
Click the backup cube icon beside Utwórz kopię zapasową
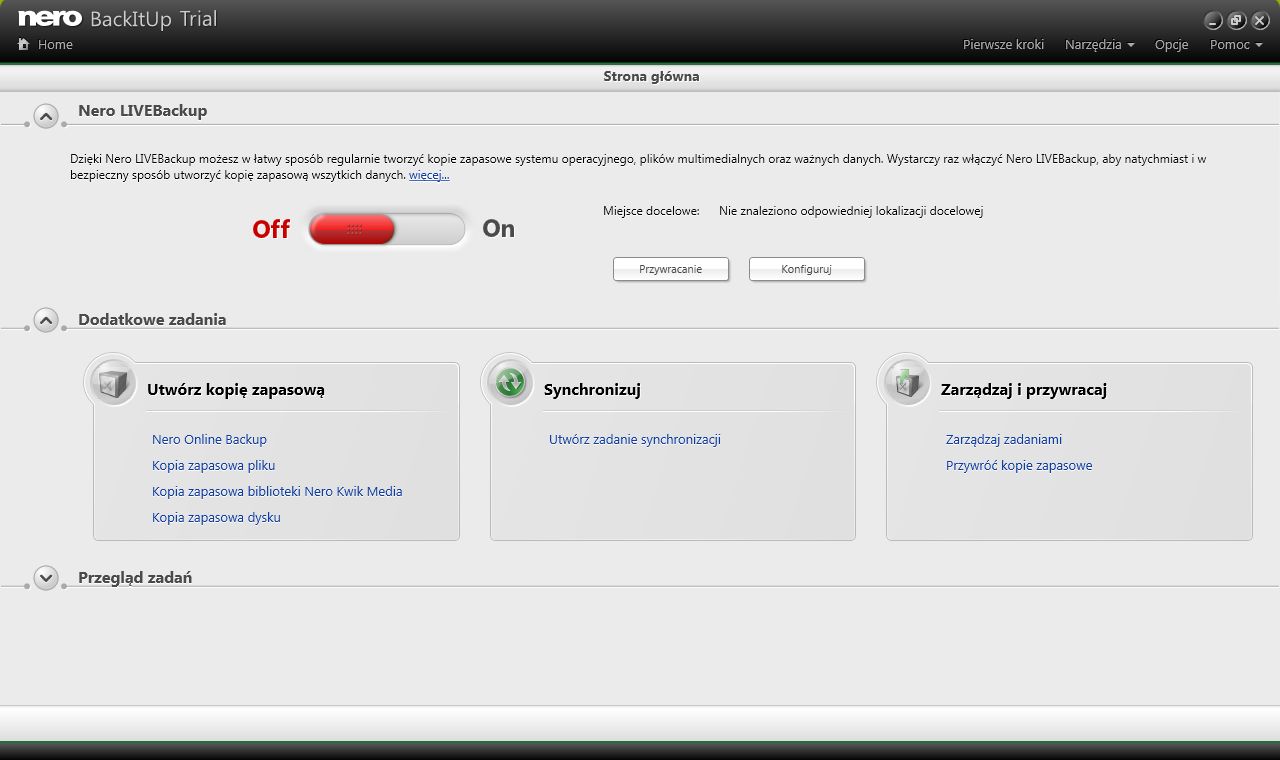[111, 381]
